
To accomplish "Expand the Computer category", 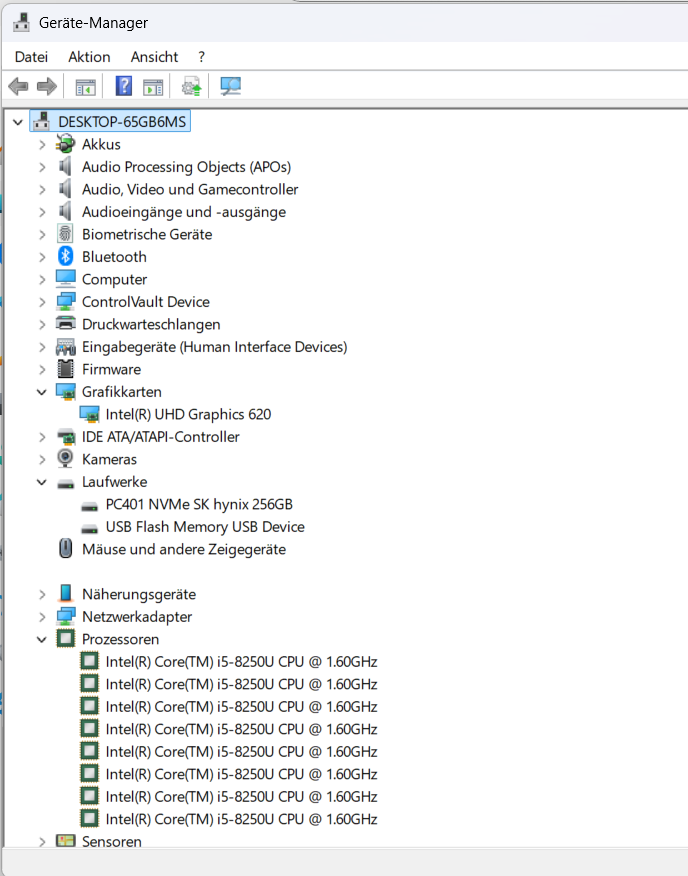I will pos(42,279).
